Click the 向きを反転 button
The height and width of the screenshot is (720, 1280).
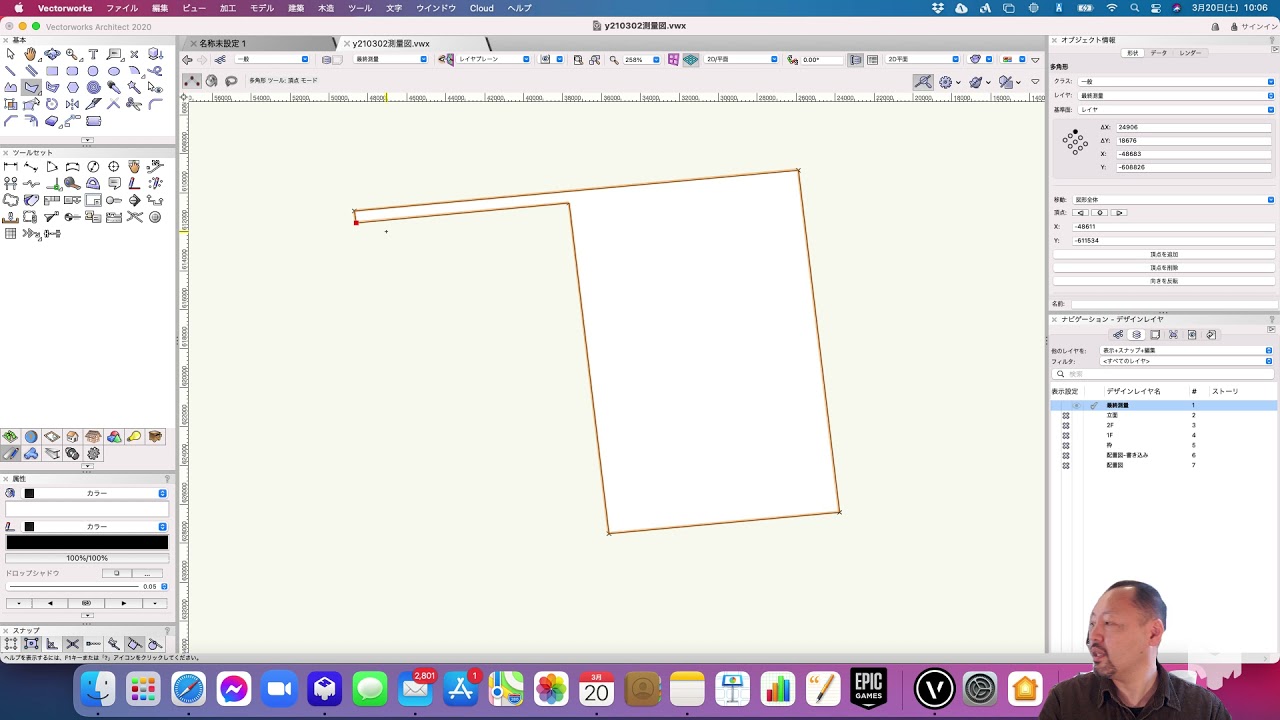[1164, 281]
